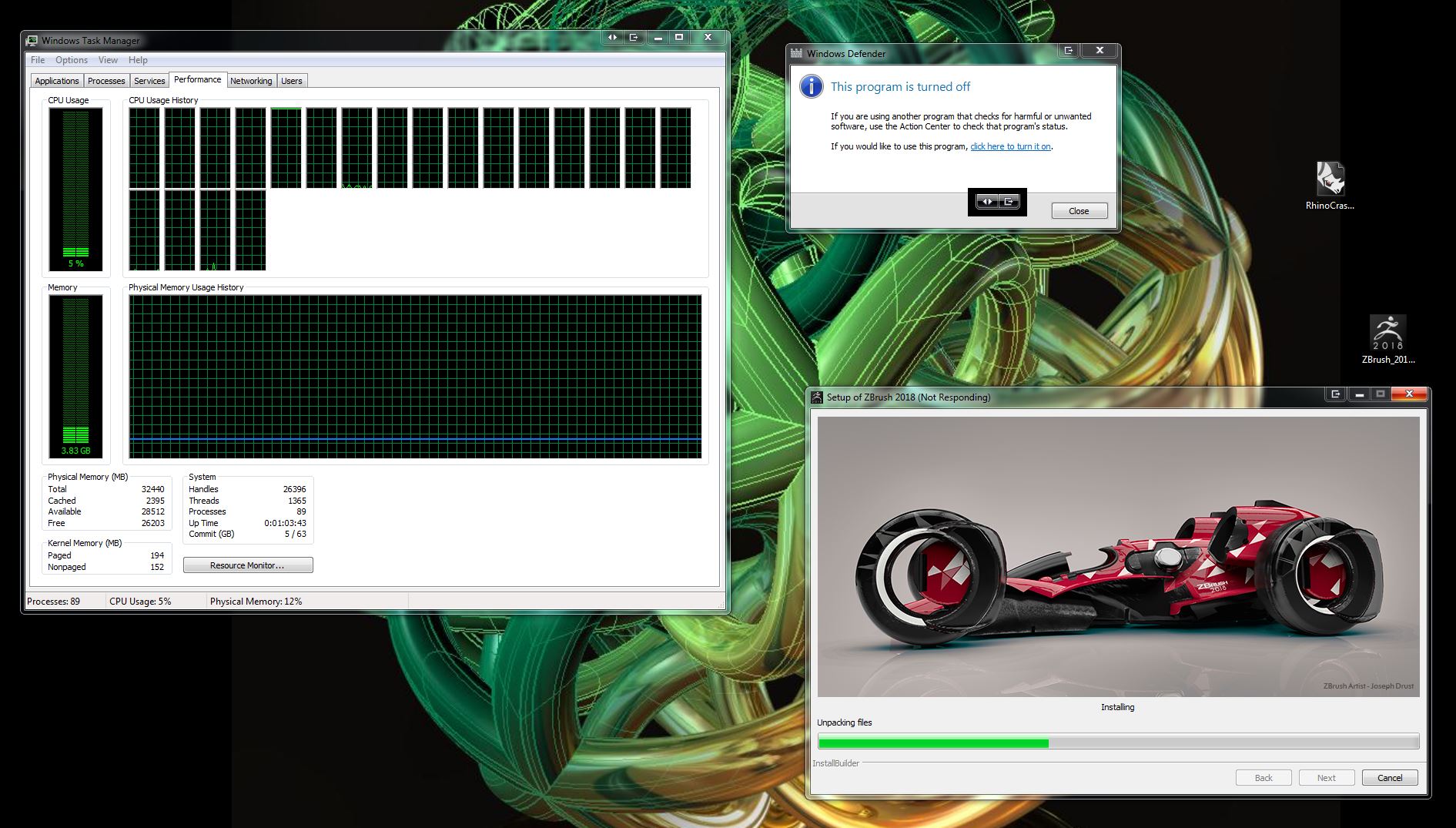Image resolution: width=1456 pixels, height=828 pixels.
Task: Click the Handles value 26396
Action: 294,489
